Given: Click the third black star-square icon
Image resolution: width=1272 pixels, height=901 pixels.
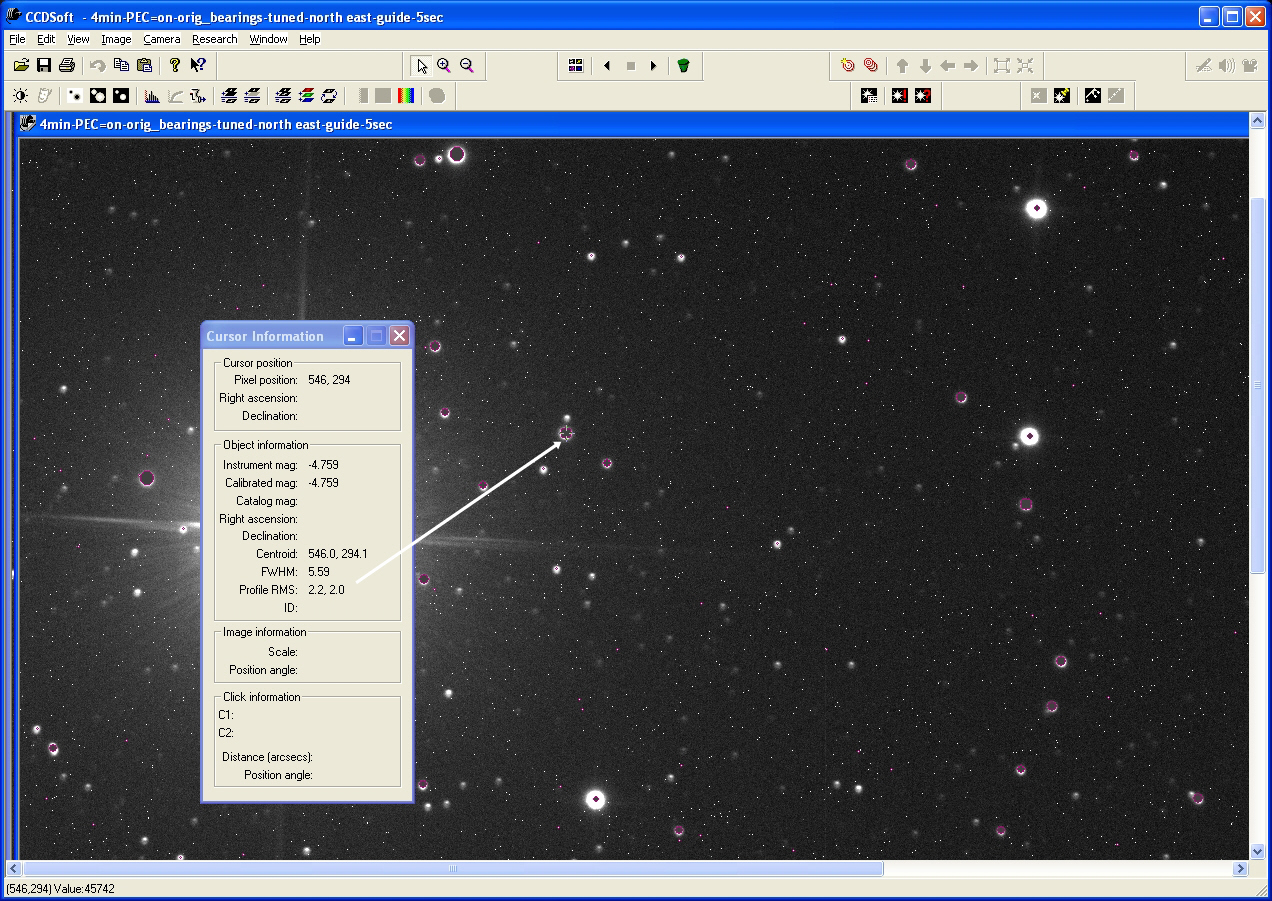Looking at the screenshot, I should coord(121,96).
